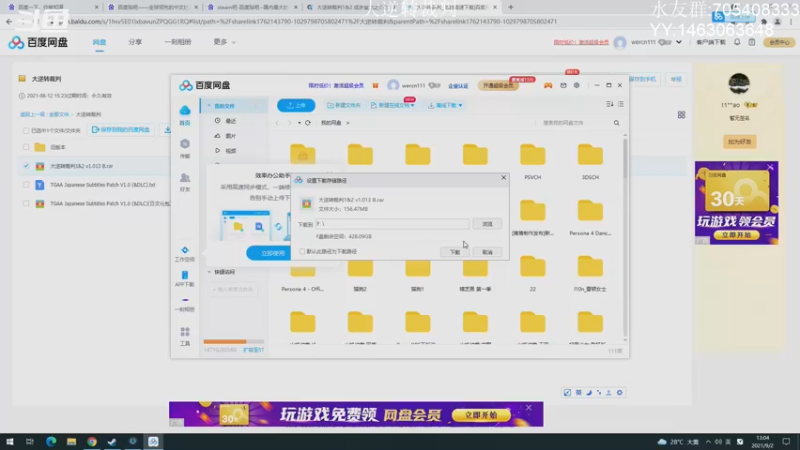The height and width of the screenshot is (450, 800).
Task: Open the account dropdown arrow in the web header
Action: pos(679,42)
